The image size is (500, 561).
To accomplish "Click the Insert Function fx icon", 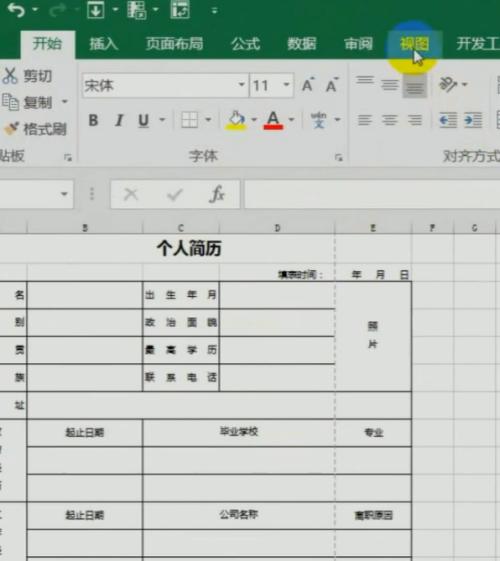I will 217,194.
